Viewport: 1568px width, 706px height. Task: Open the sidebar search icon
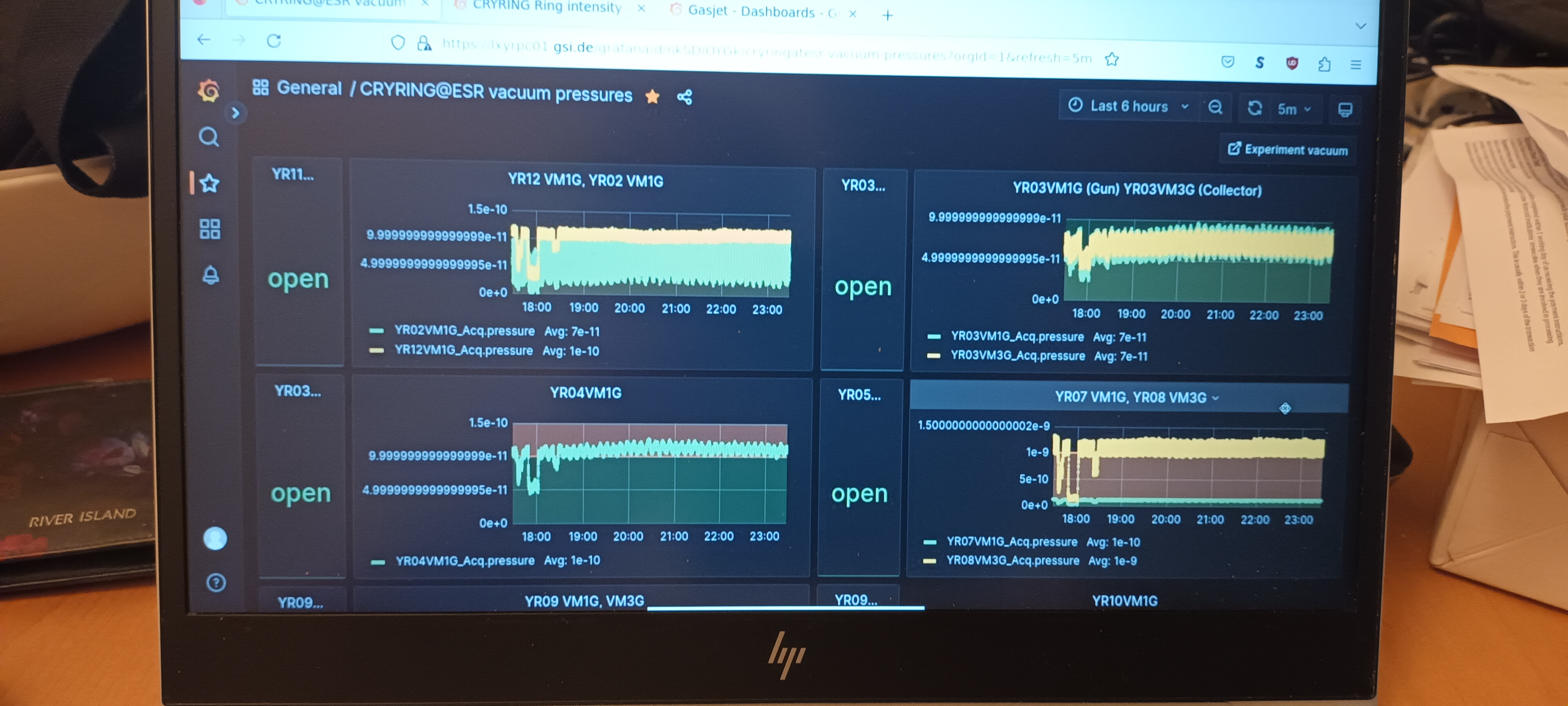coord(209,137)
